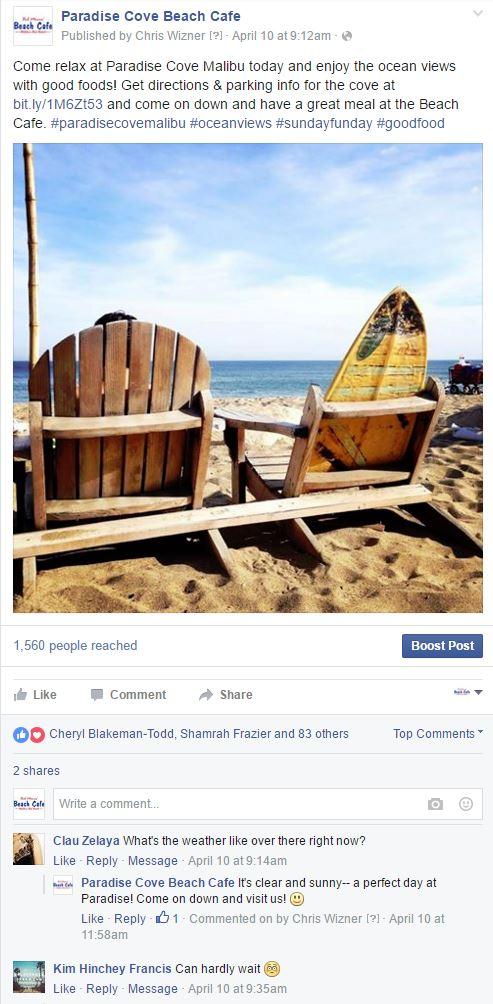This screenshot has height=1004, width=493.
Task: Click the blue like reaction icon beside Cheryl Blakeman-Todd
Action: pyautogui.click(x=21, y=734)
